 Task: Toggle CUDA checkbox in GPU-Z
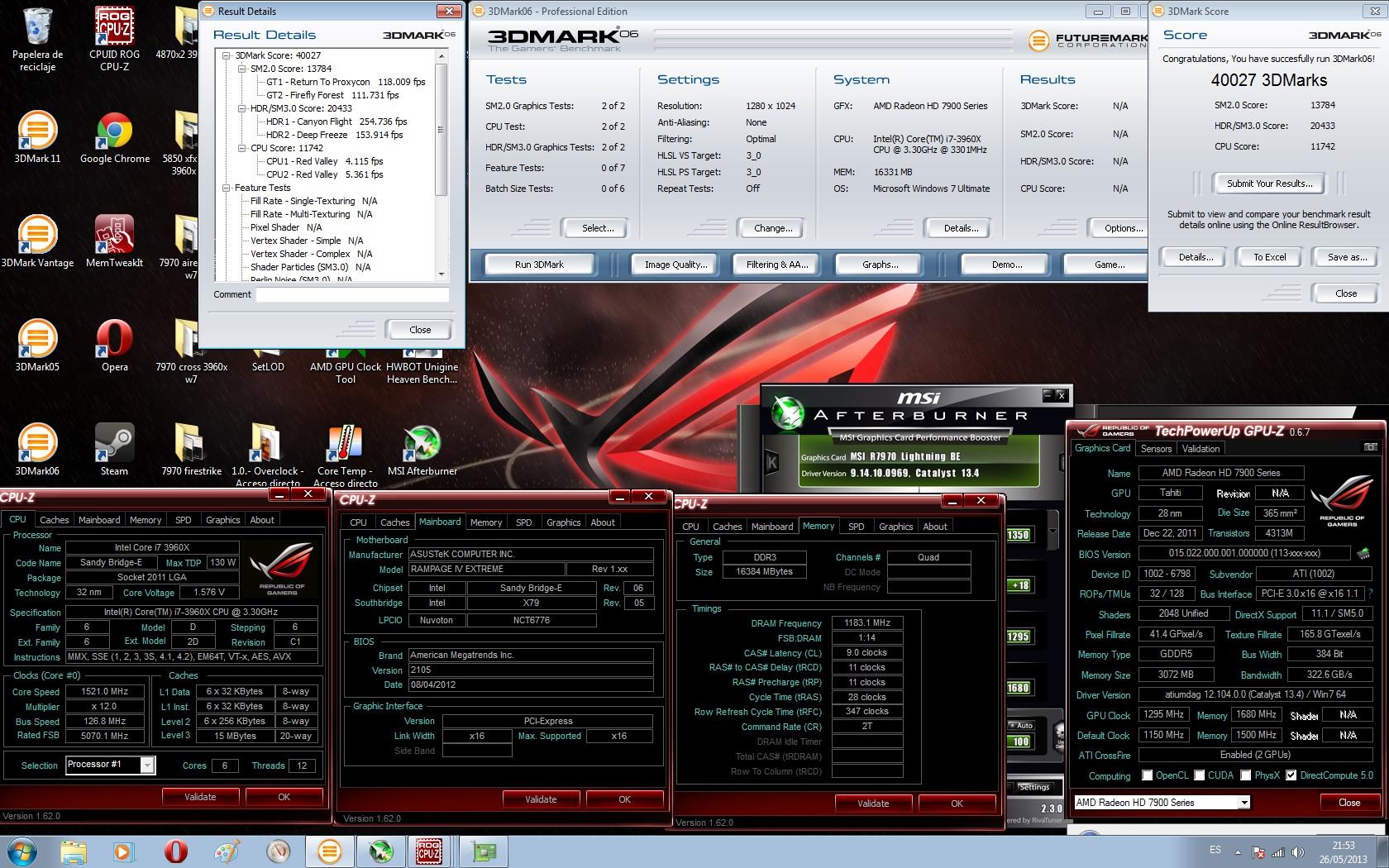click(x=1199, y=775)
